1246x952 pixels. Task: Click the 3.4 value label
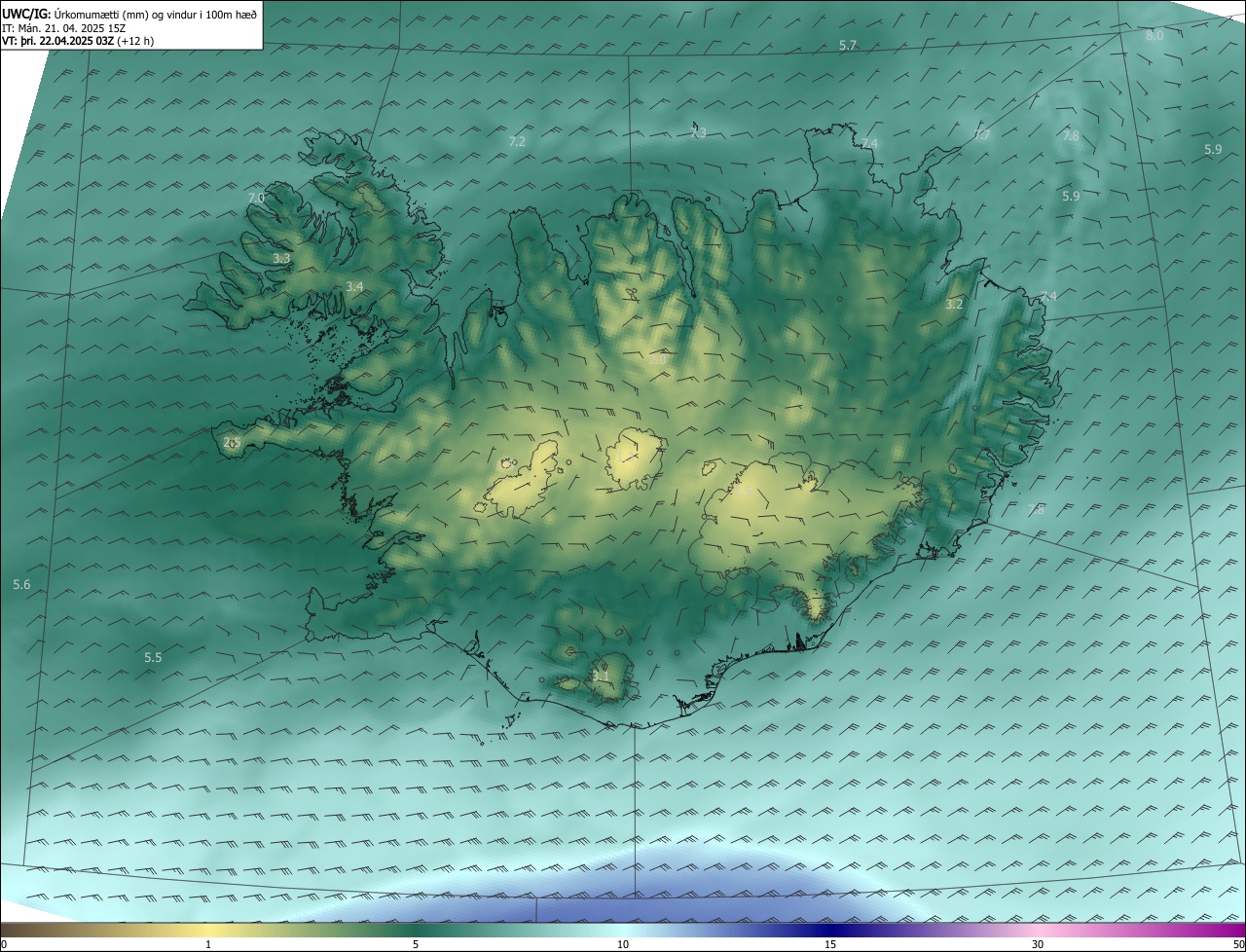point(354,286)
